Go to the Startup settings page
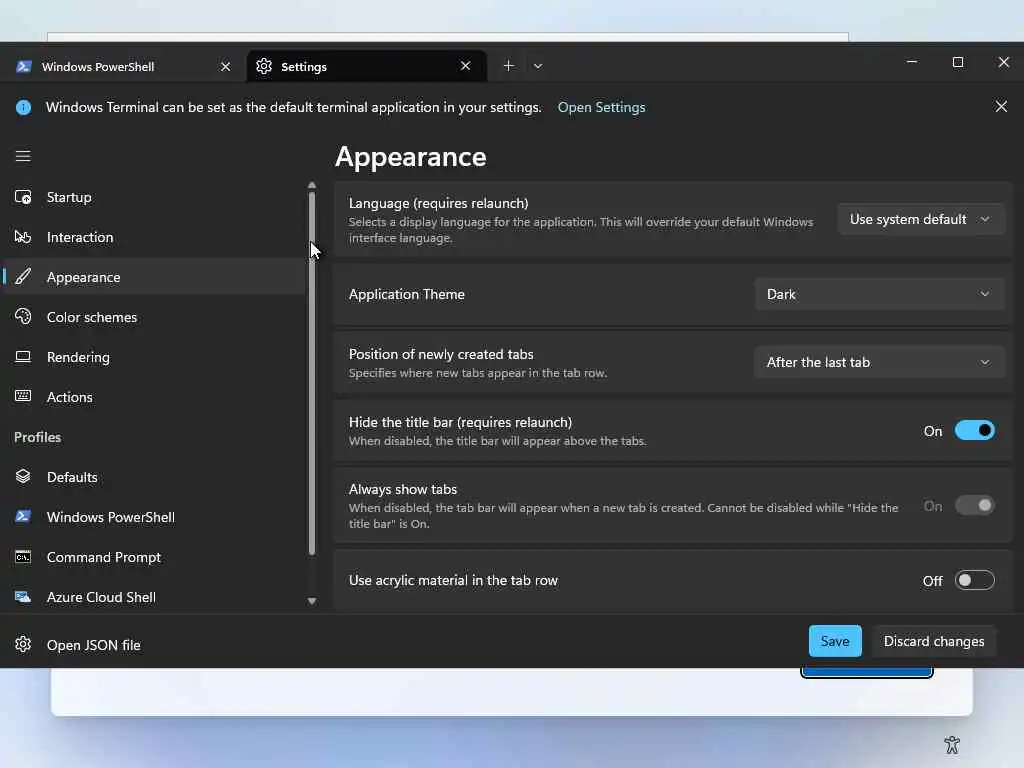 point(154,197)
